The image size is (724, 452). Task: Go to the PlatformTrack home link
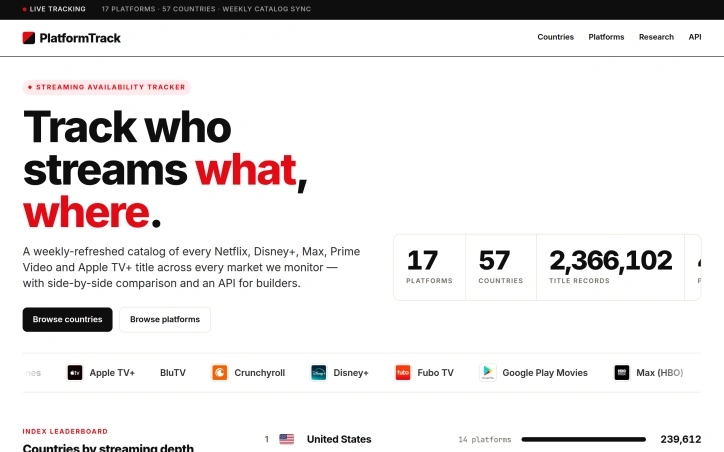[72, 38]
